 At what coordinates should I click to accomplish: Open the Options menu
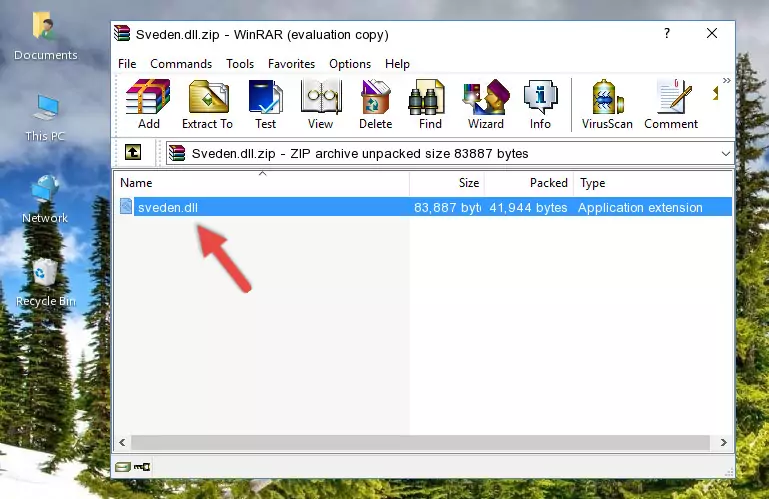(x=350, y=64)
